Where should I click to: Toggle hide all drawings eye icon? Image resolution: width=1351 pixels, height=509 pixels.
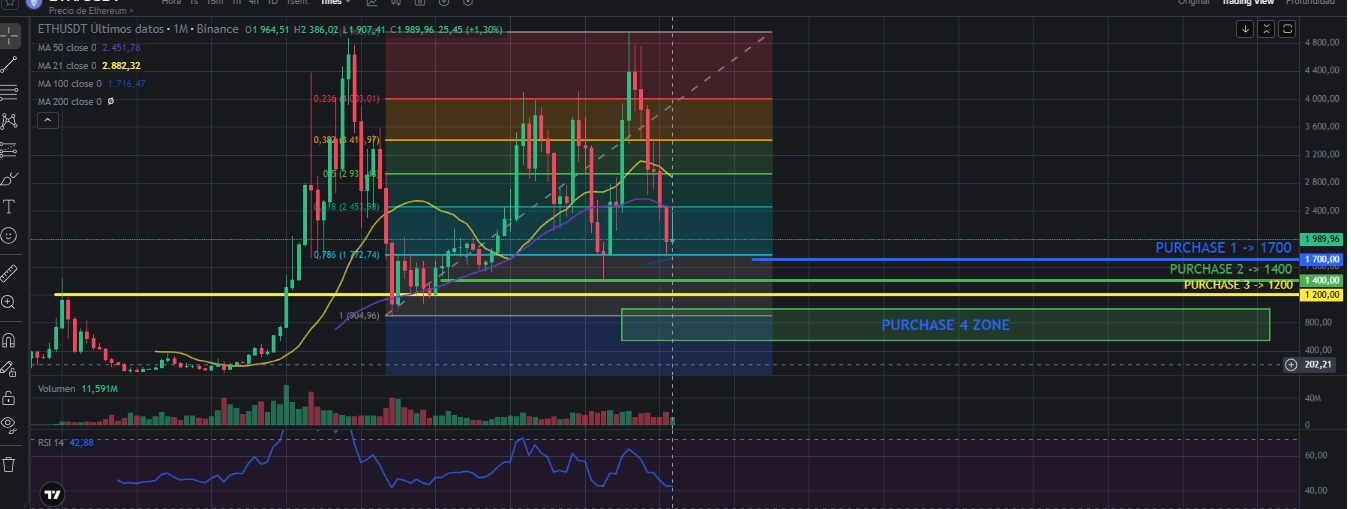(x=10, y=425)
